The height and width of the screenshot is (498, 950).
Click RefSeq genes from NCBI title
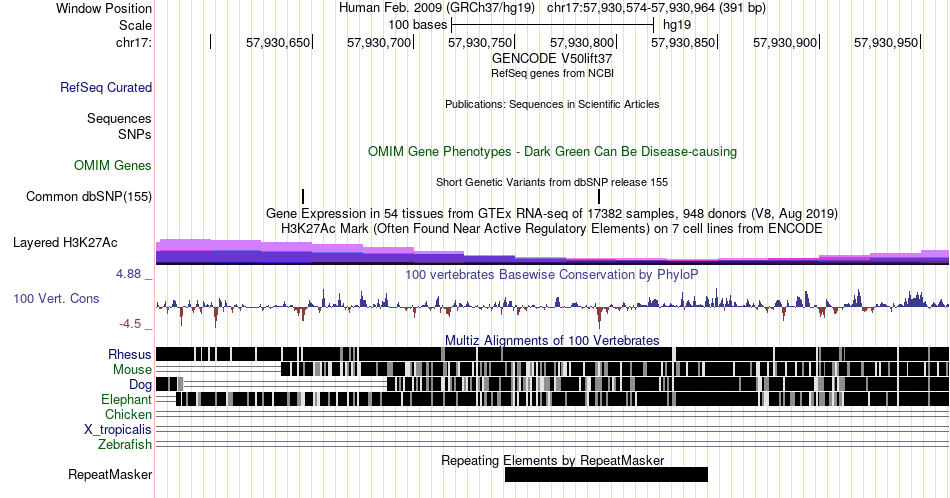click(552, 73)
